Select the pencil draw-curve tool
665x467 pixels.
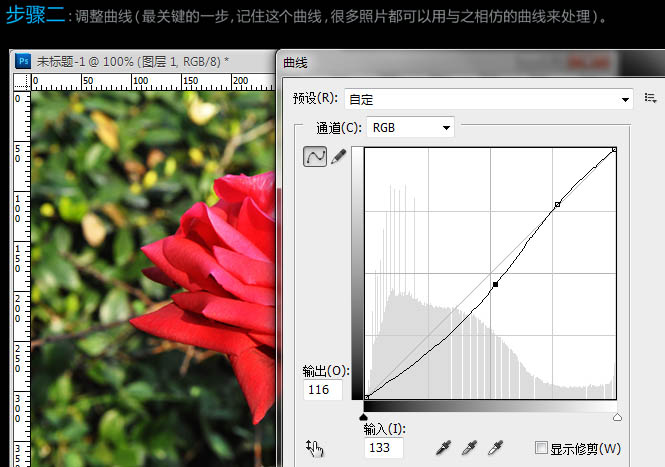(339, 157)
